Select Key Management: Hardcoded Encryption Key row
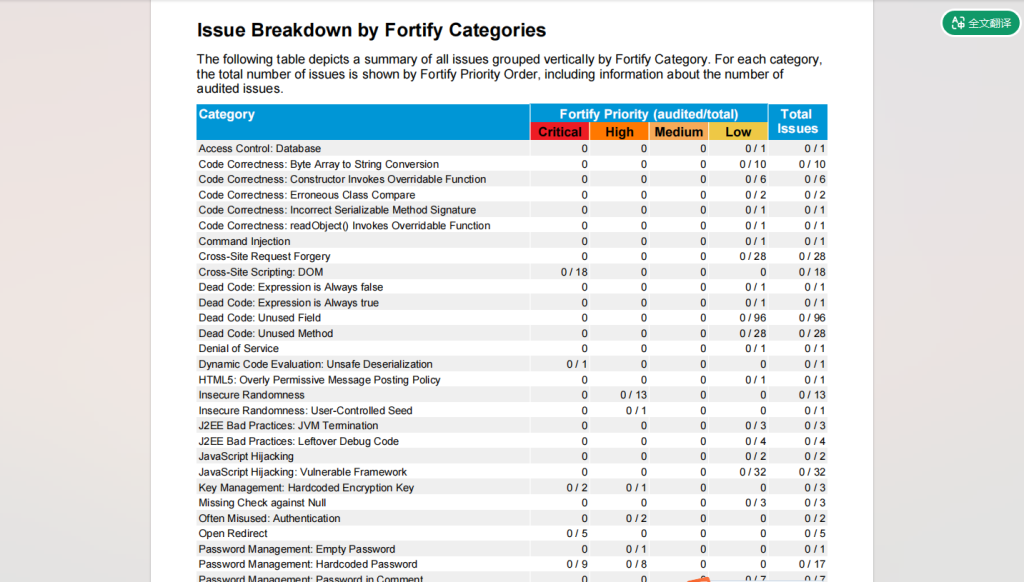 click(306, 488)
